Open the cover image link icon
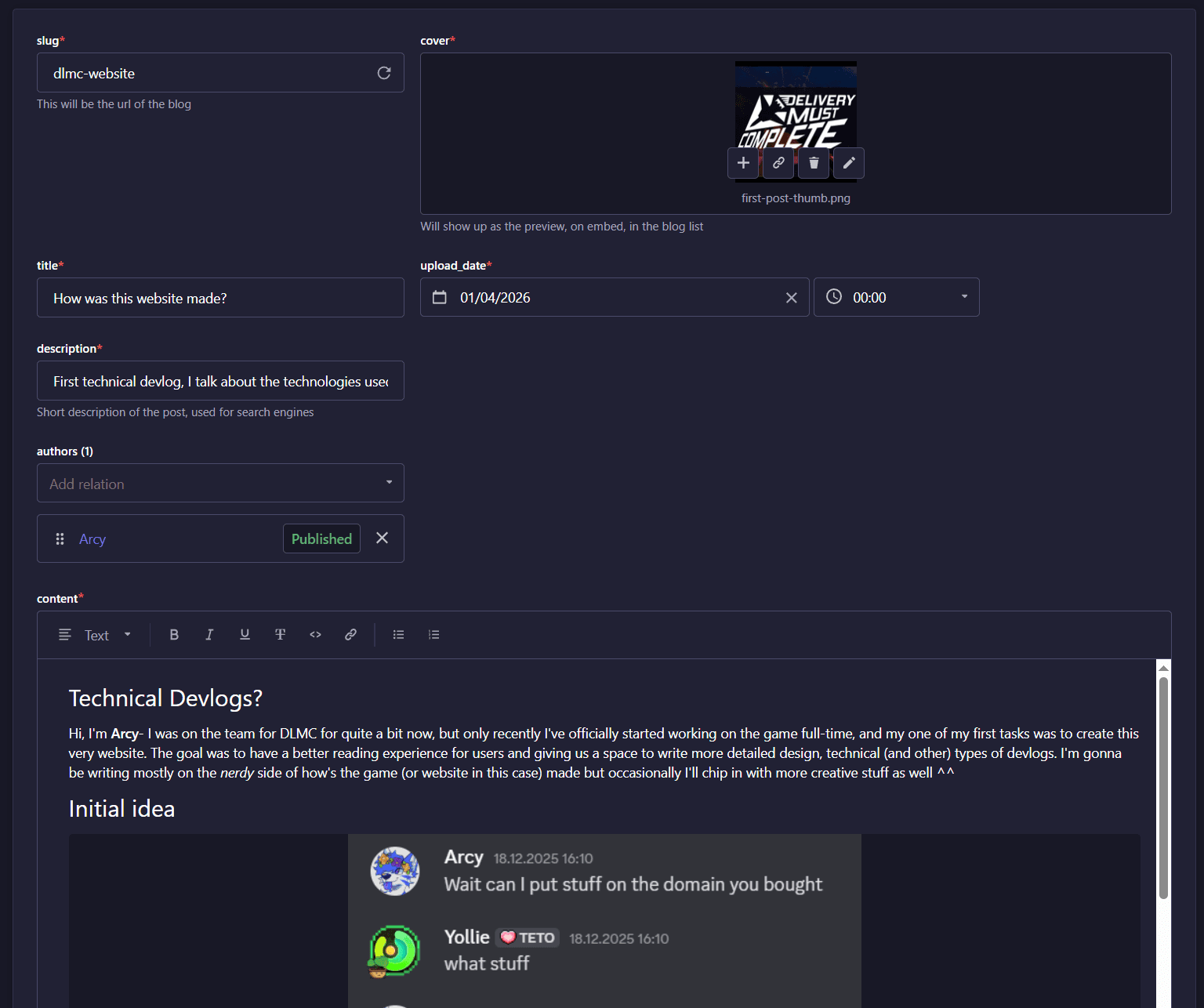This screenshot has width=1204, height=1008. click(x=778, y=163)
